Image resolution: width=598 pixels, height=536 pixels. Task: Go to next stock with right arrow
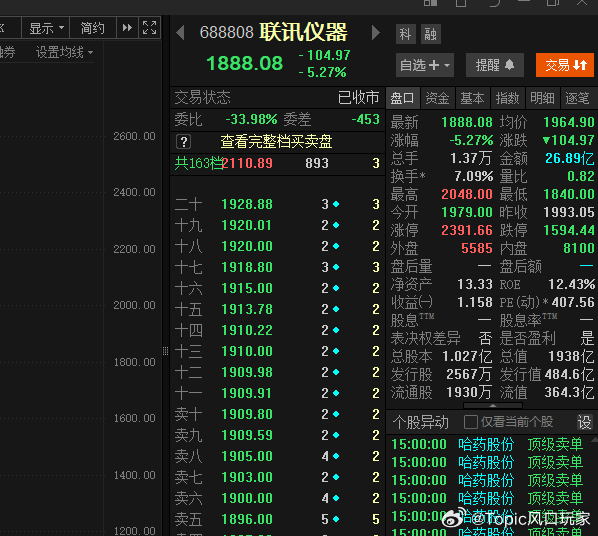376,33
